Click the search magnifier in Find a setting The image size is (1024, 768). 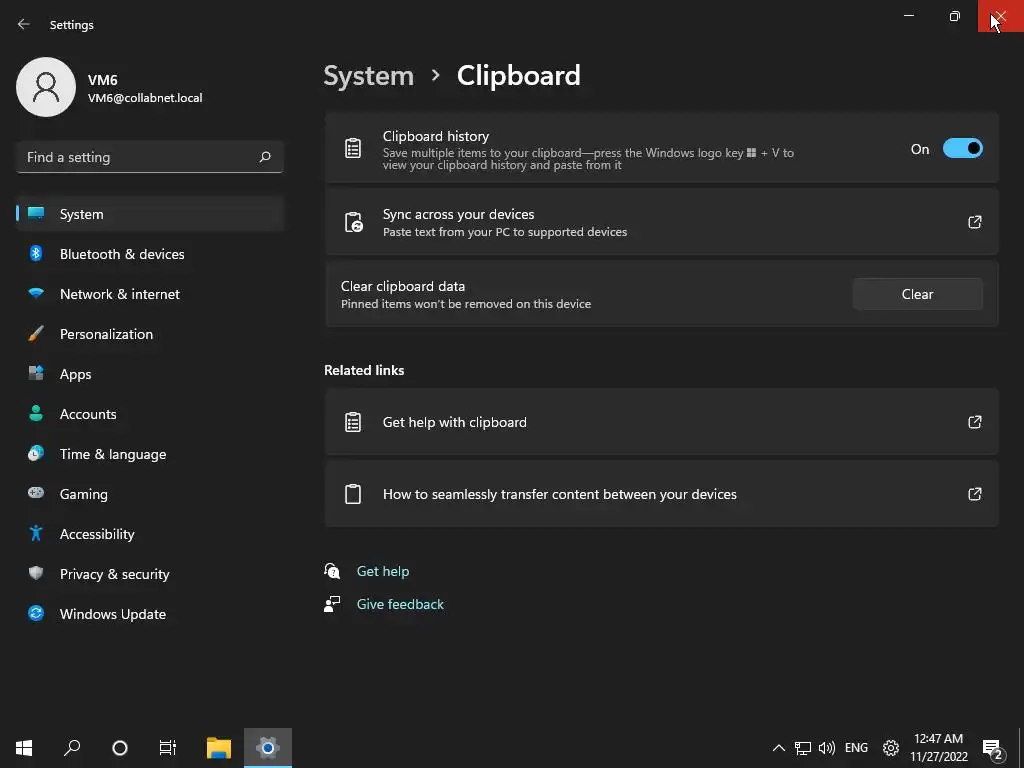[x=265, y=157]
